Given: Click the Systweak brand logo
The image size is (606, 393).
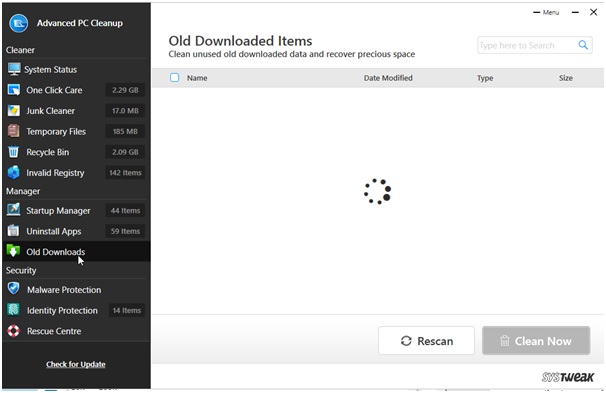Looking at the screenshot, I should (x=567, y=377).
